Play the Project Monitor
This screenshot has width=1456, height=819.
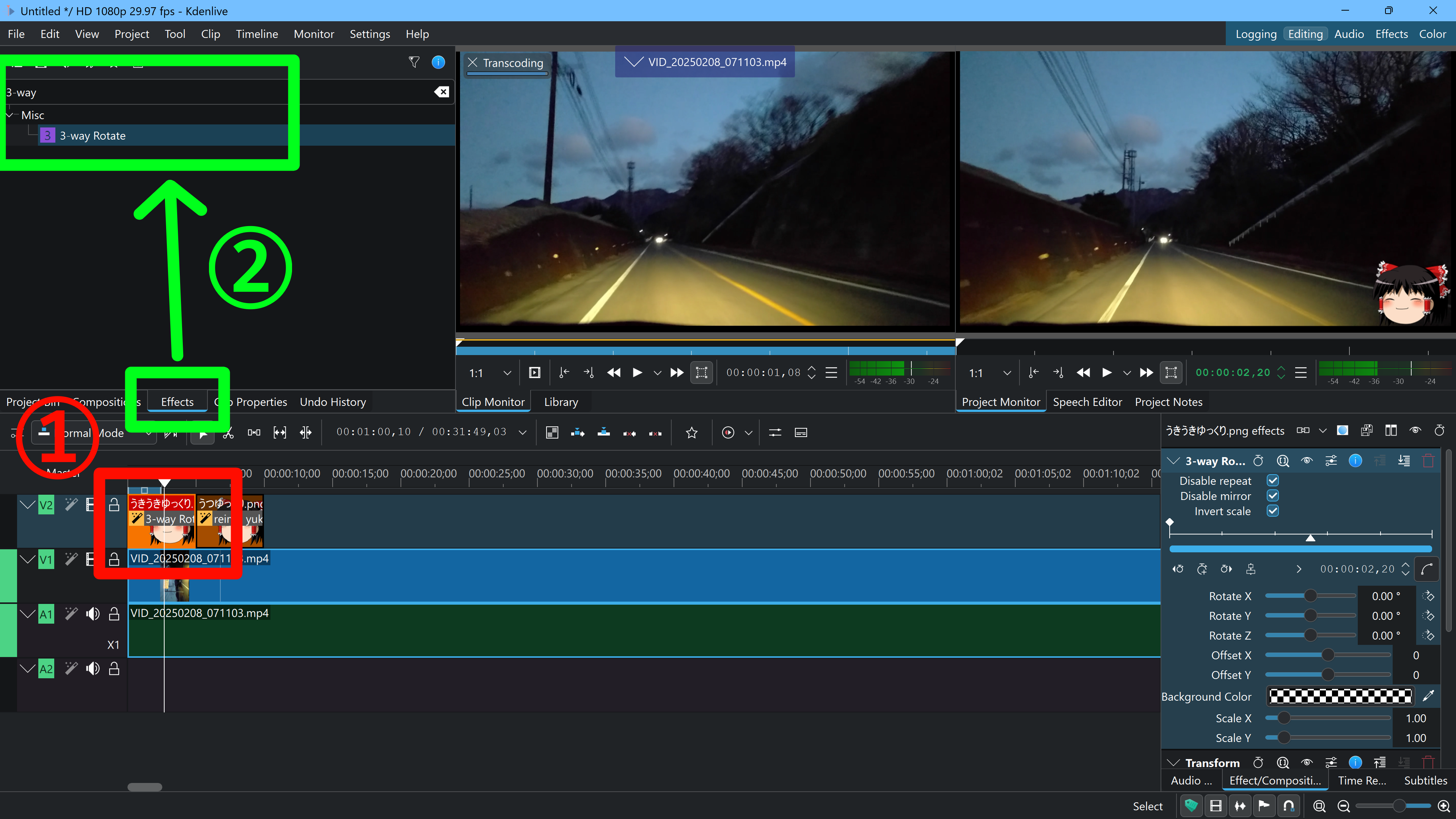pyautogui.click(x=1107, y=373)
